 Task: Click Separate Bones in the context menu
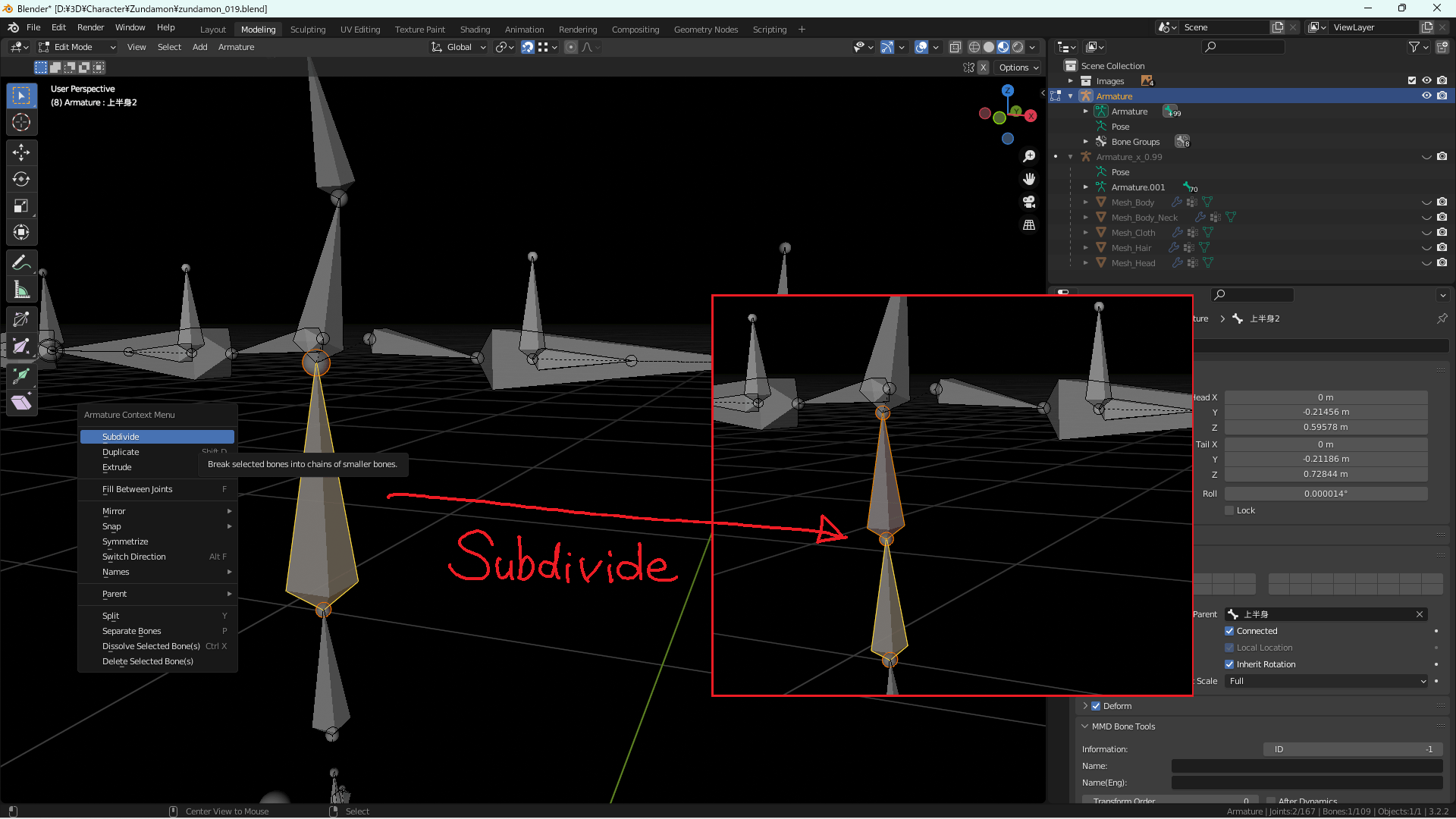(131, 631)
